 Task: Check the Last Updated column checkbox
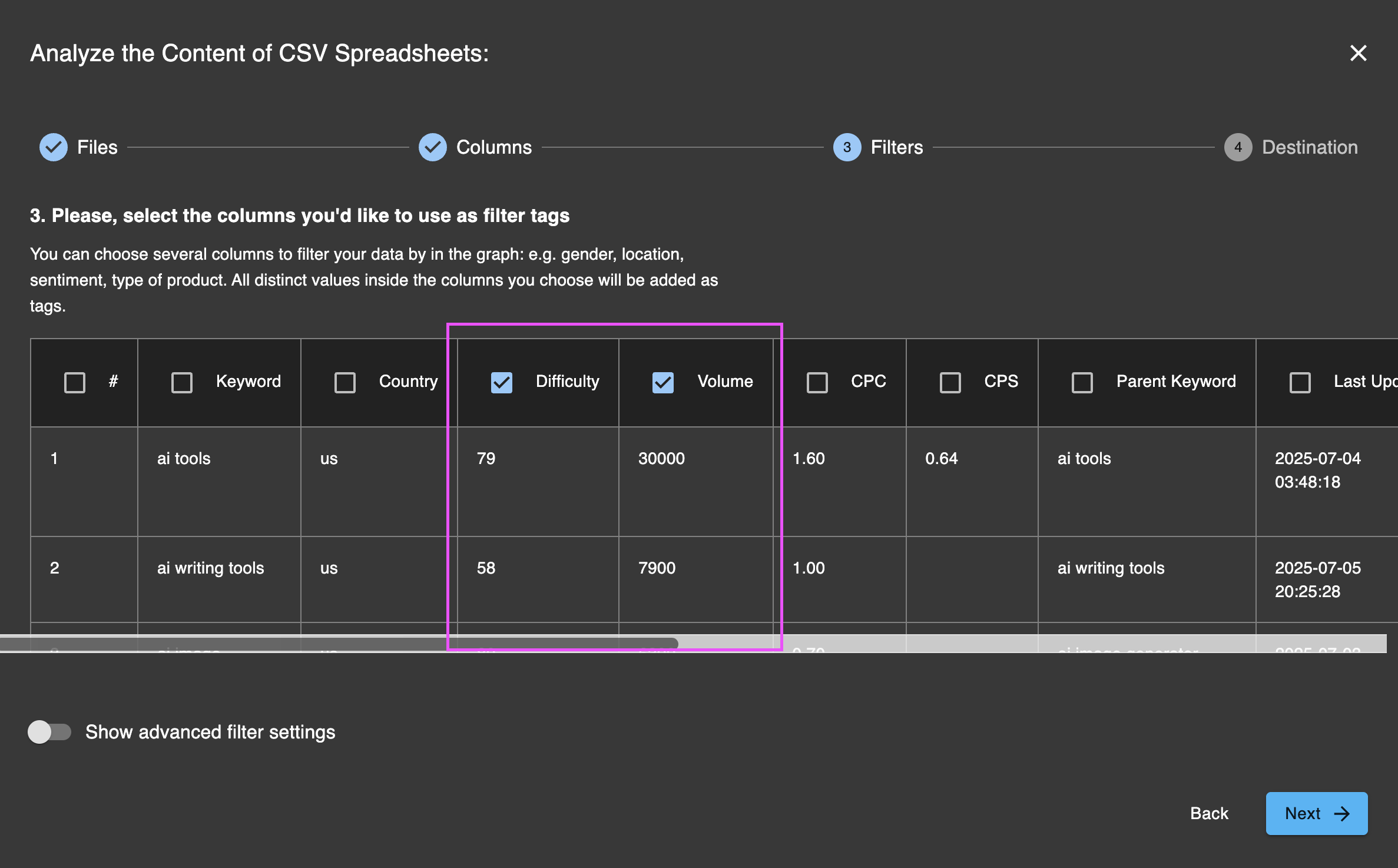tap(1300, 382)
